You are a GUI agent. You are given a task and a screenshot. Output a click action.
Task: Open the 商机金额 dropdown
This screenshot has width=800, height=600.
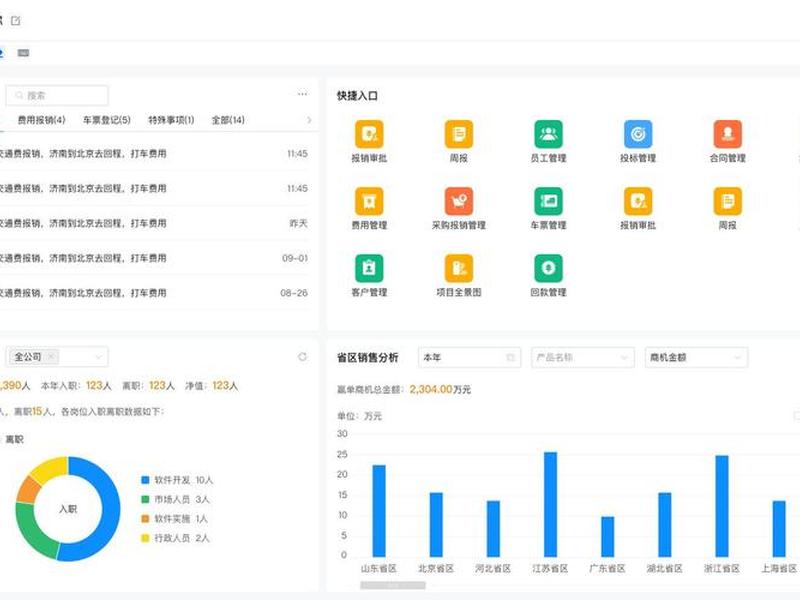696,358
